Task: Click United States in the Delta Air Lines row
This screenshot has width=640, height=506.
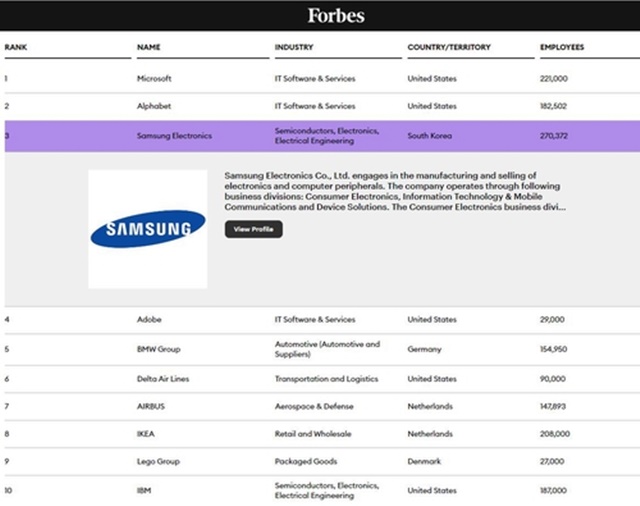Action: [432, 379]
